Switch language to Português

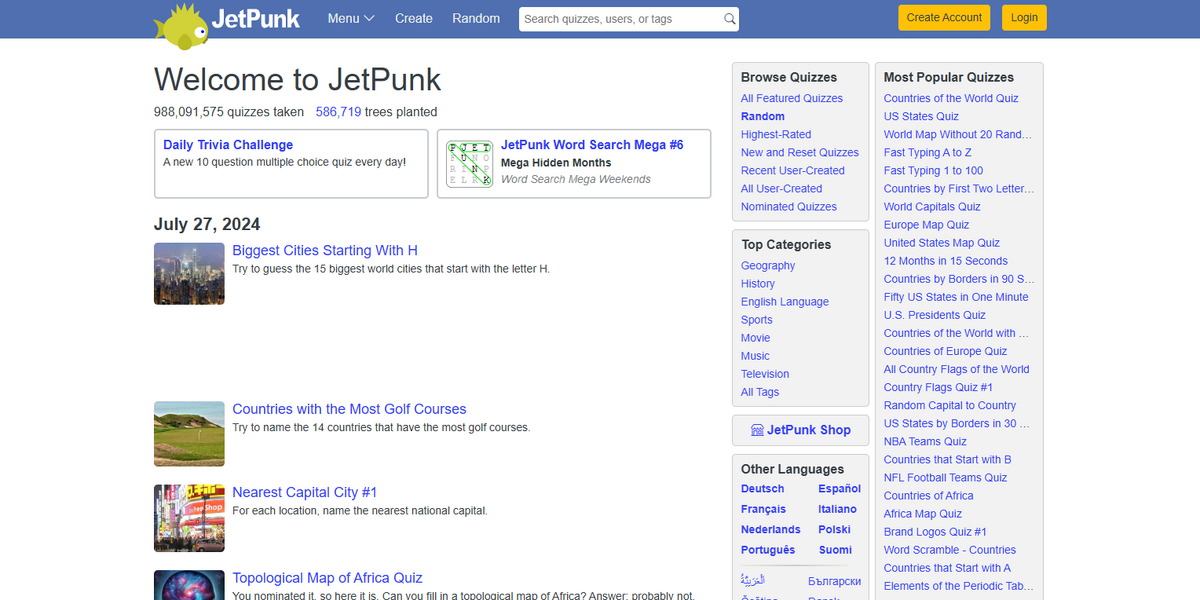point(768,550)
